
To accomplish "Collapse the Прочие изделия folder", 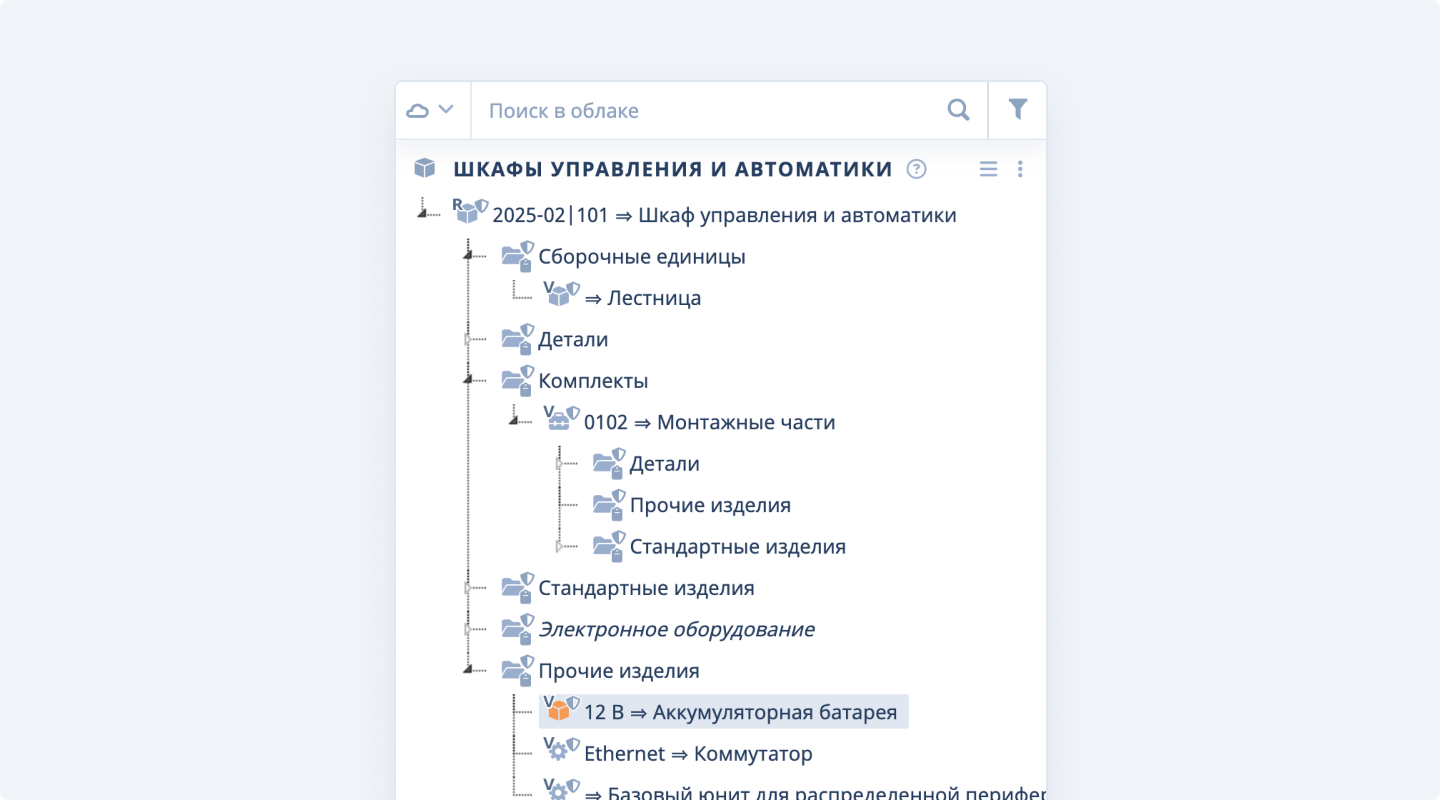I will click(466, 671).
